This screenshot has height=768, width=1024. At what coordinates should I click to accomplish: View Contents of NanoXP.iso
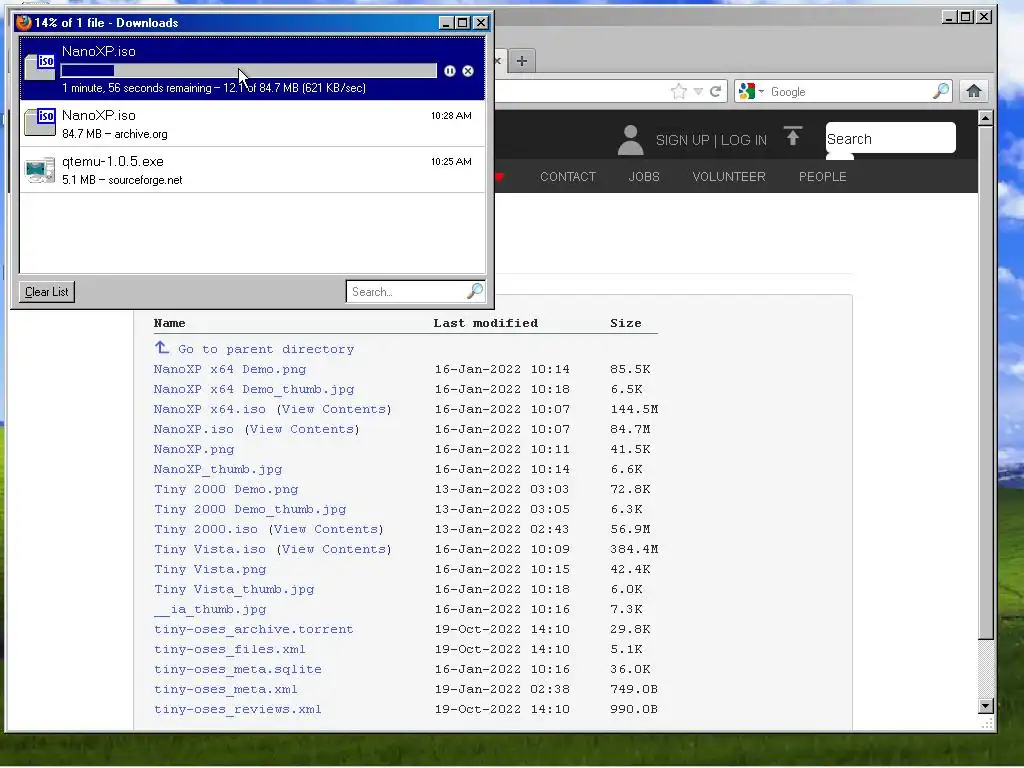(x=302, y=429)
